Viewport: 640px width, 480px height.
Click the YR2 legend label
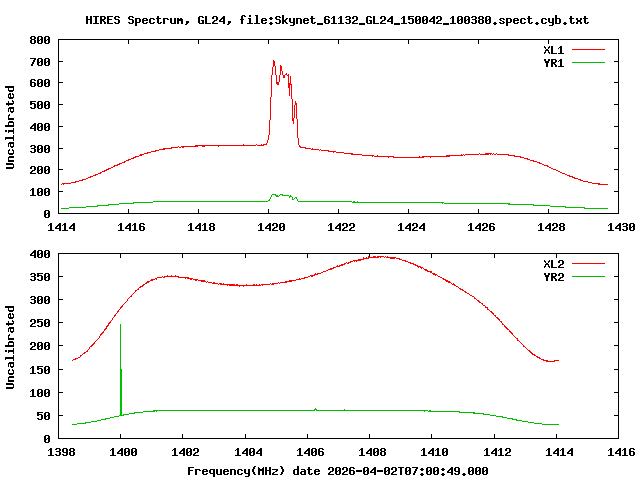[x=553, y=277]
